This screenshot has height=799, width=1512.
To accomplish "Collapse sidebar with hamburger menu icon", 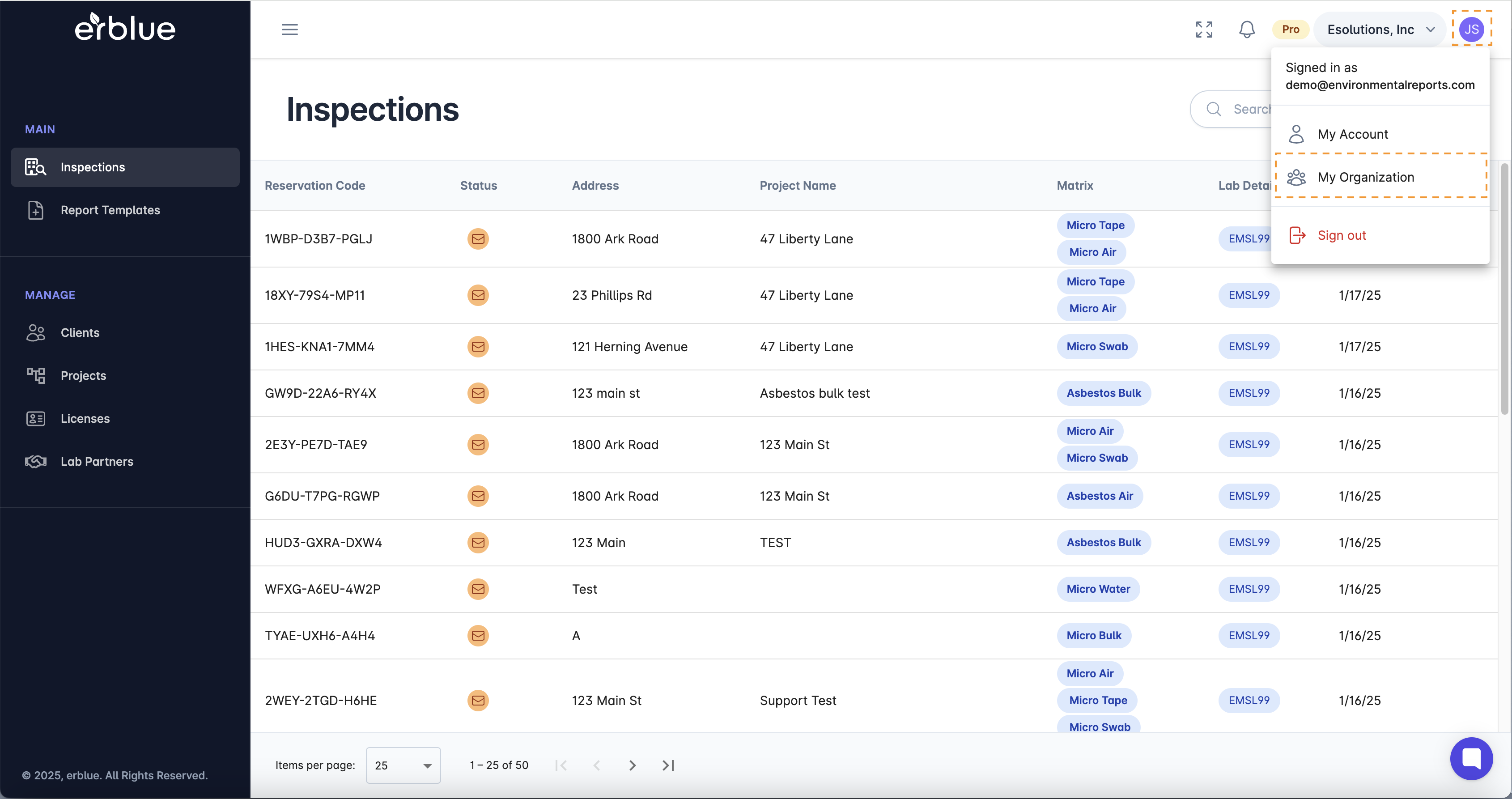I will [289, 30].
